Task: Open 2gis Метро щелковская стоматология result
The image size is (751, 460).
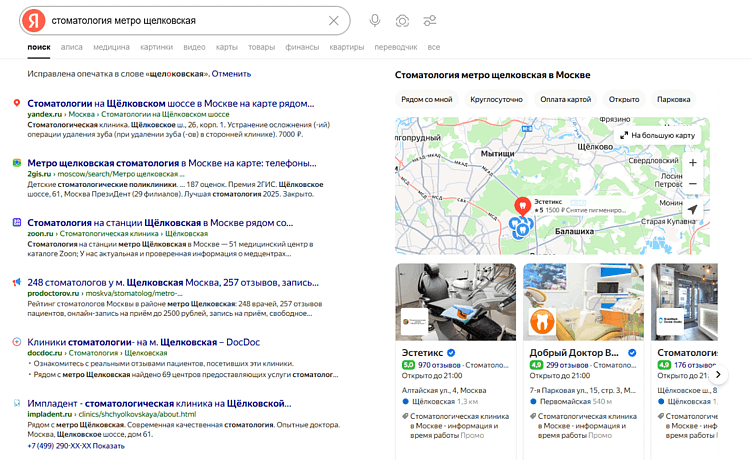Action: point(172,163)
